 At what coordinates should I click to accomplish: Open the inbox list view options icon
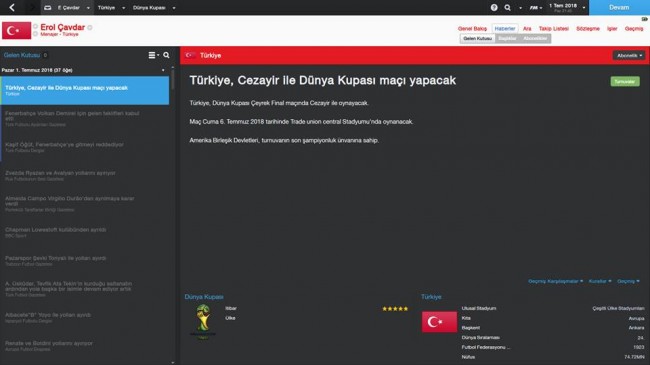tap(152, 55)
